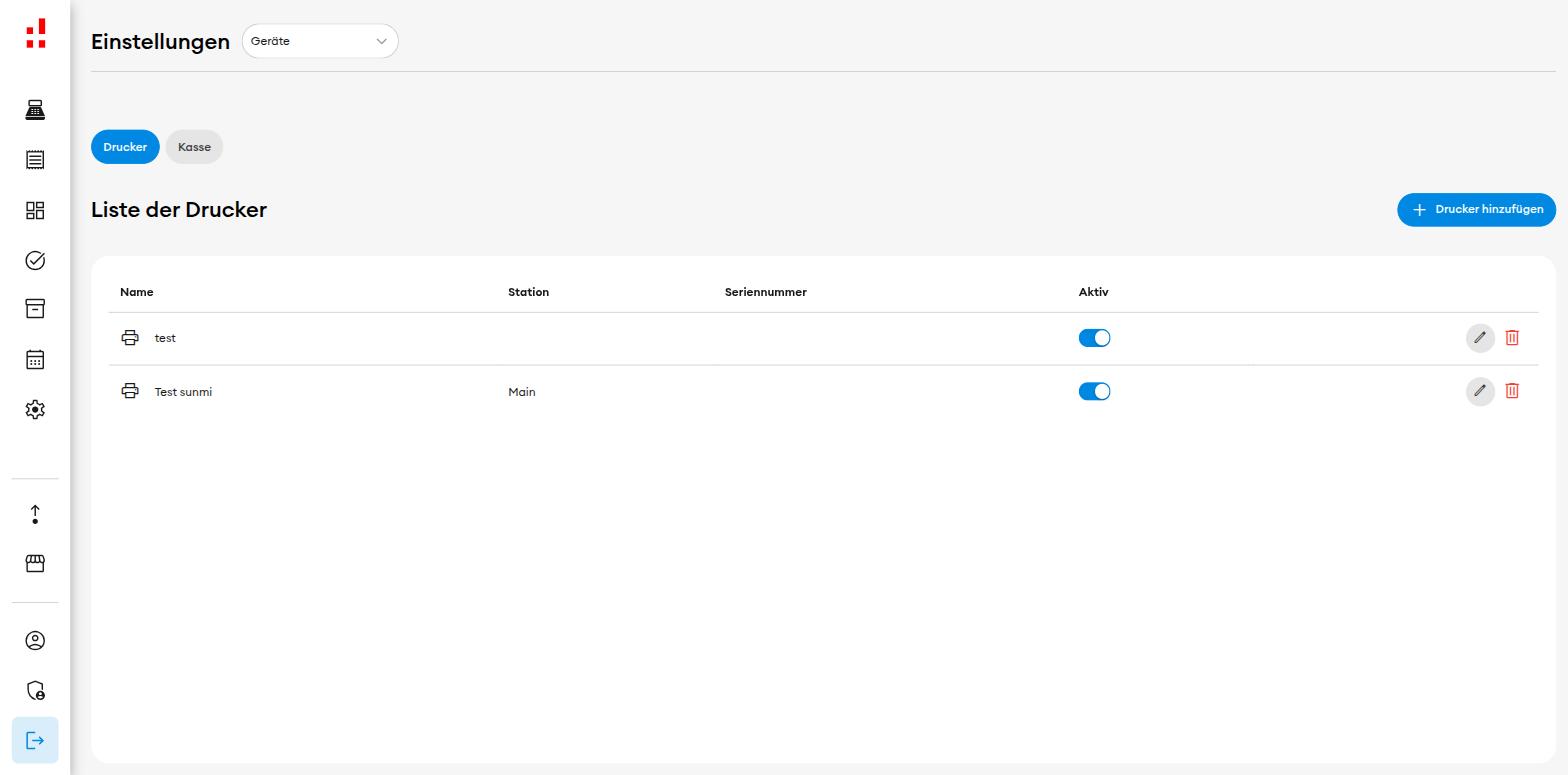
Task: Click the printer icon beside Test sunmi
Action: pyautogui.click(x=130, y=391)
